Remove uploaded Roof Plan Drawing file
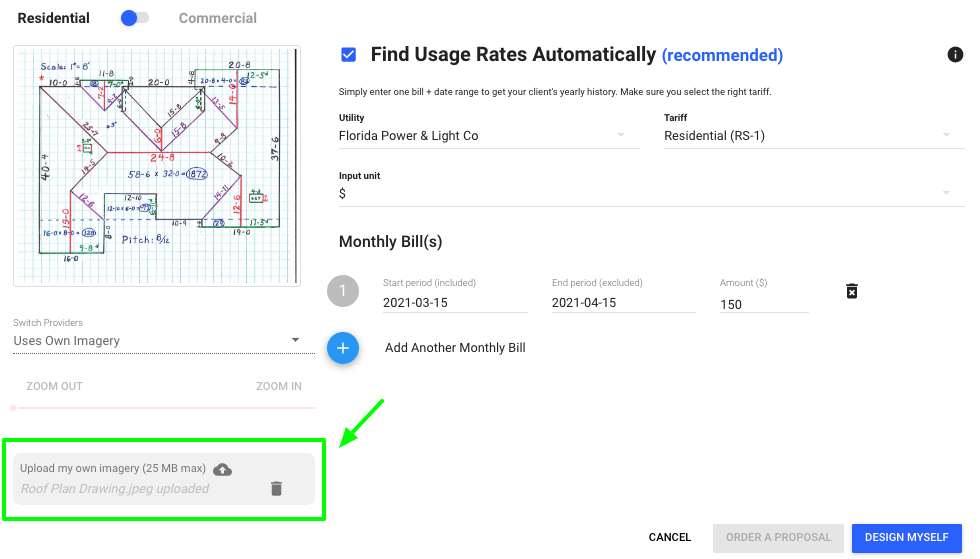This screenshot has width=980, height=559. click(x=277, y=489)
